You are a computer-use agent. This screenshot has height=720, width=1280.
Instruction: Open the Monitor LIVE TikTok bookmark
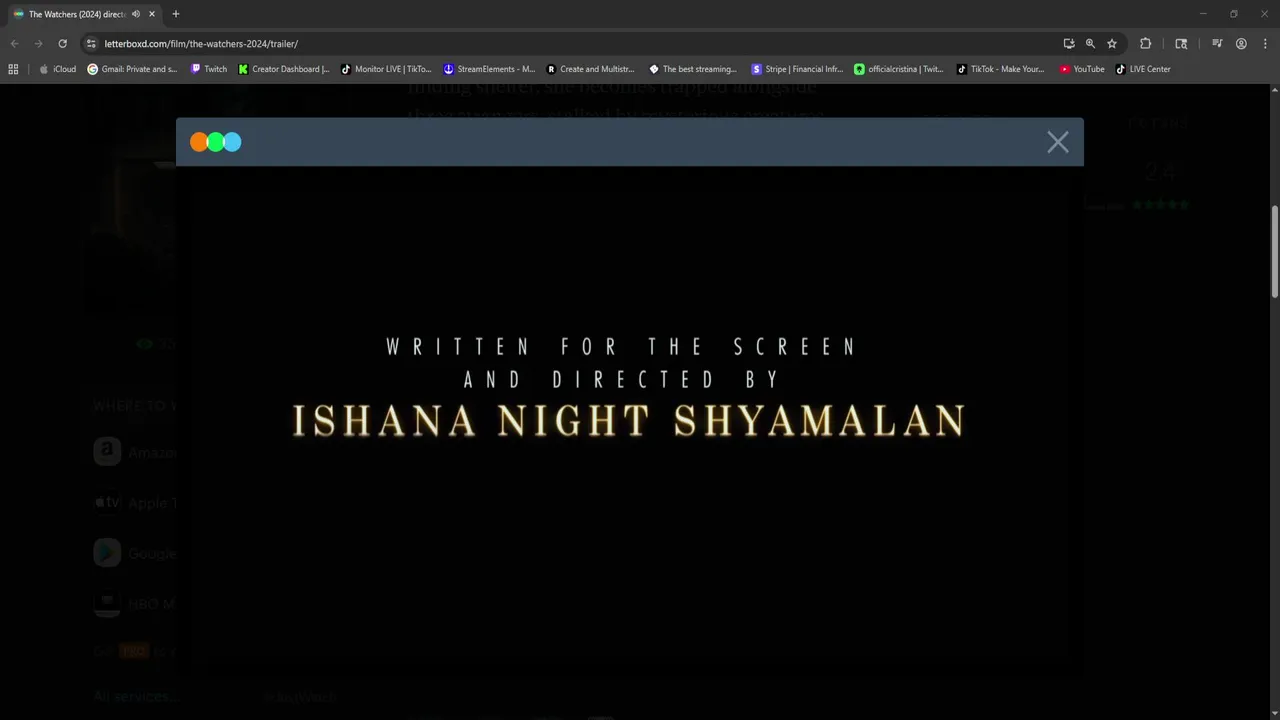click(x=386, y=69)
